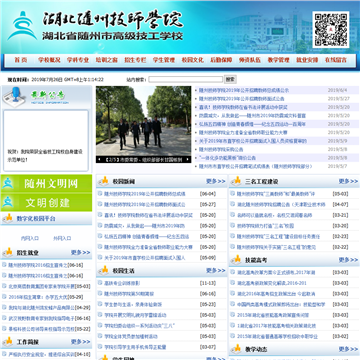Go to the 学科专业 menu item
The image size is (360, 360).
click(x=78, y=60)
